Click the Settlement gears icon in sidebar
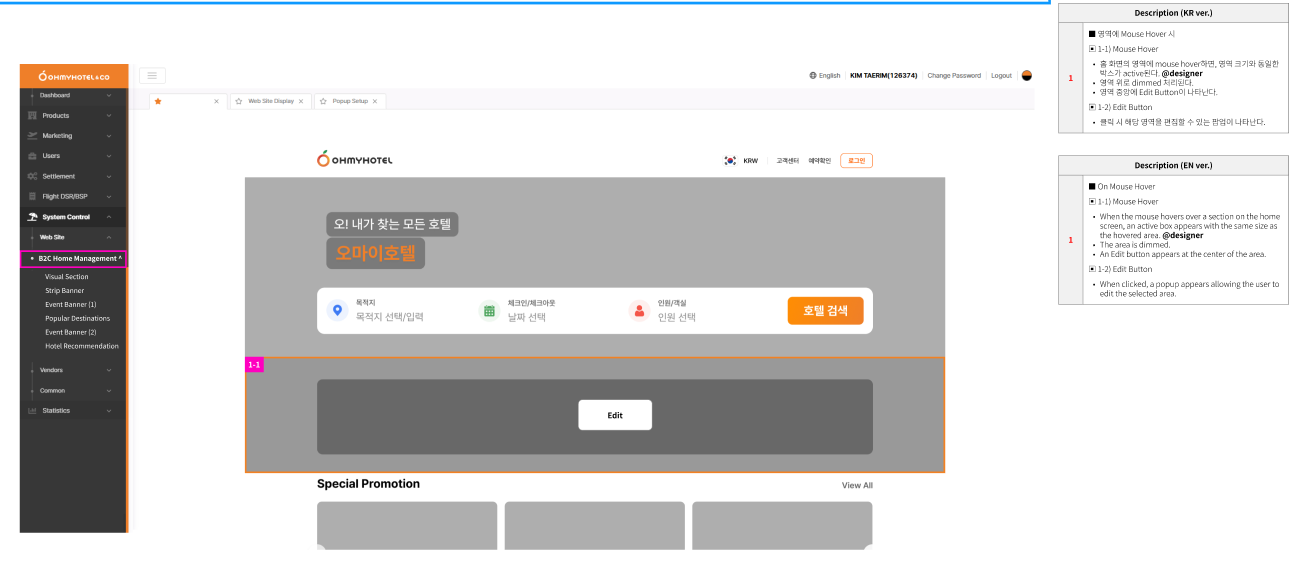1290x572 pixels. (x=32, y=176)
